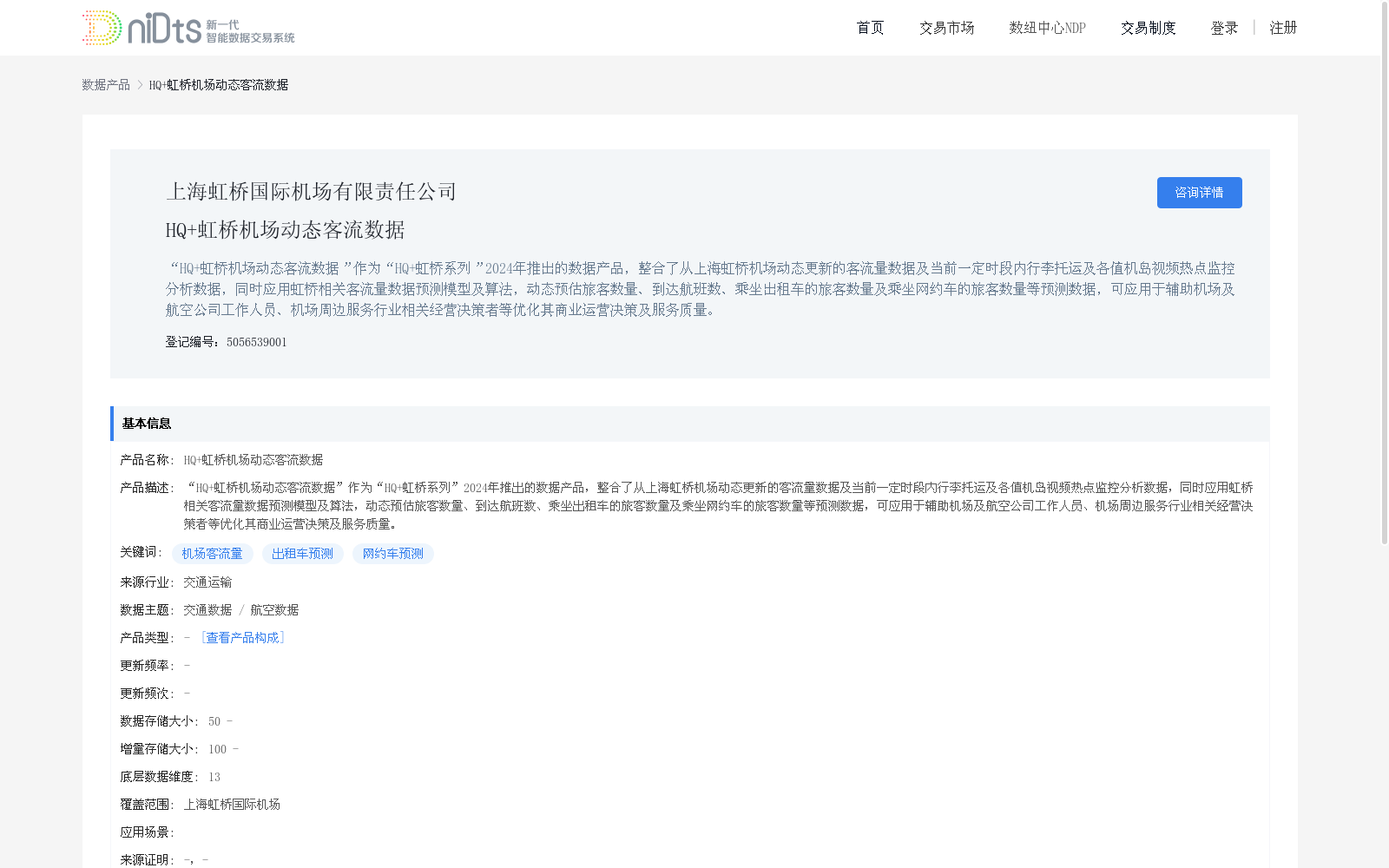This screenshot has height=868, width=1389.
Task: Click the niDts platform logo
Action: (x=187, y=27)
